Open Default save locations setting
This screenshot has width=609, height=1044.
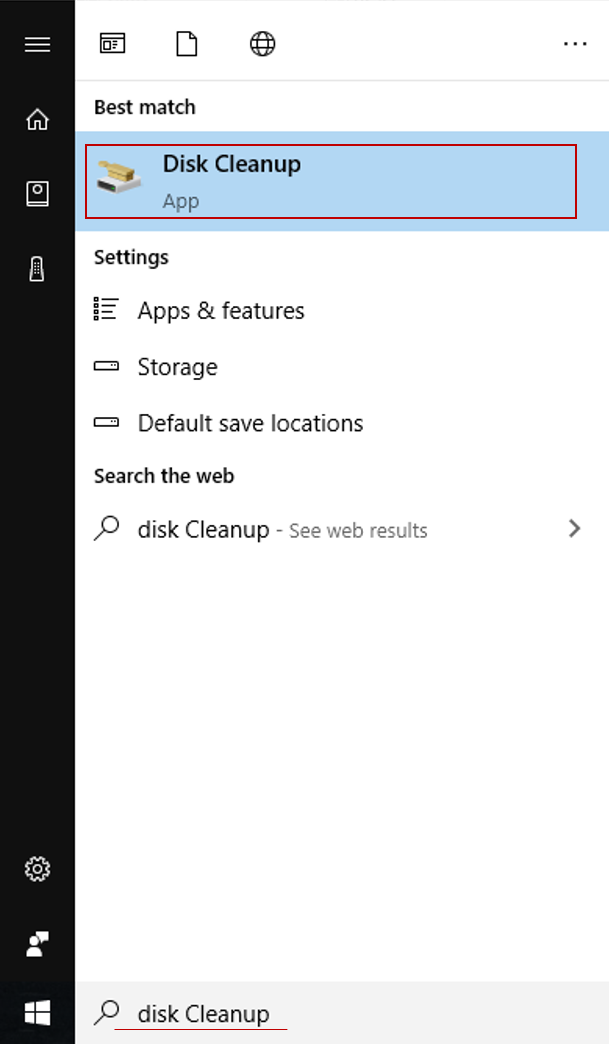[x=250, y=423]
